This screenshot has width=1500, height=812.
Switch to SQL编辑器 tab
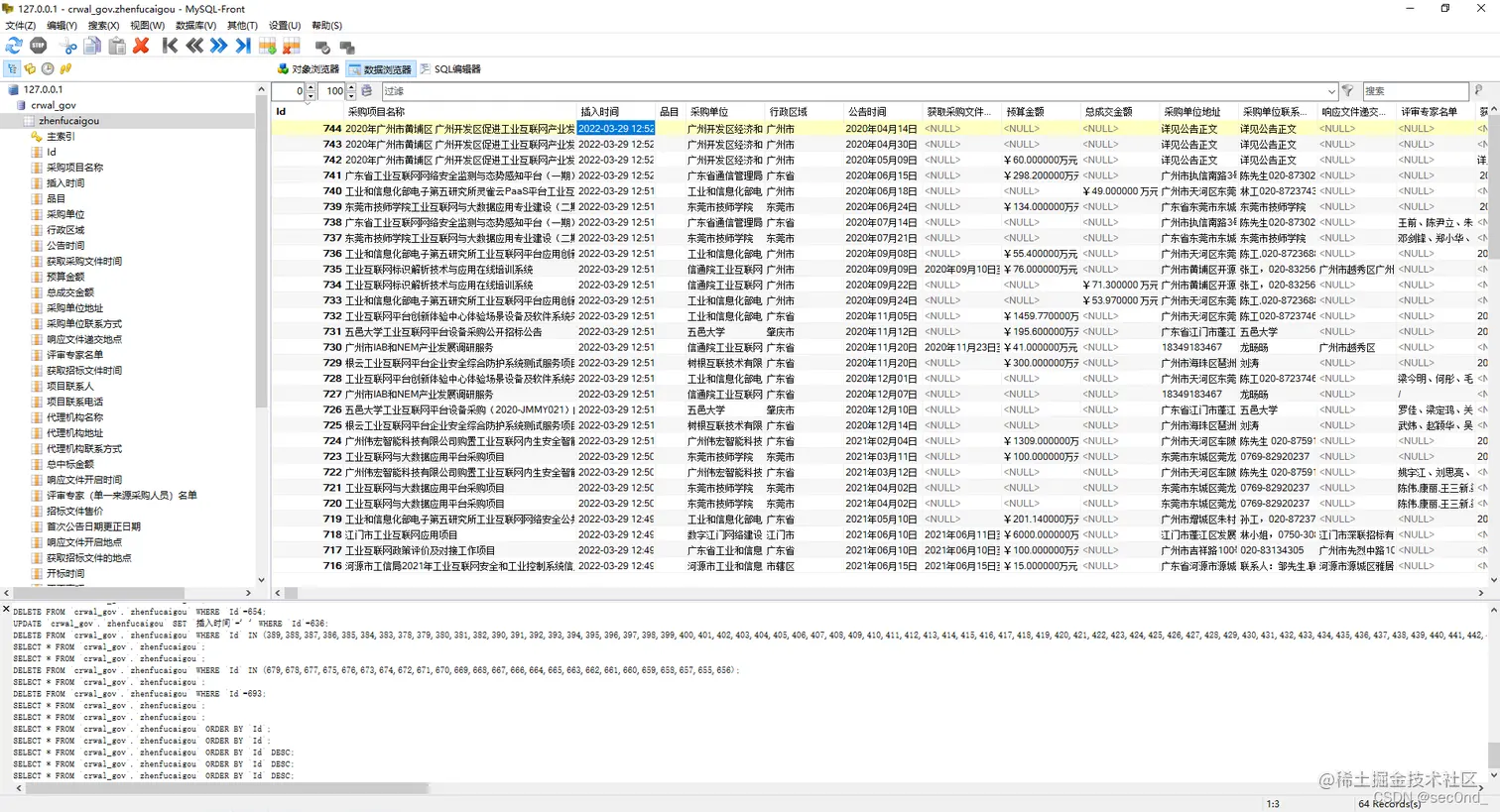450,69
